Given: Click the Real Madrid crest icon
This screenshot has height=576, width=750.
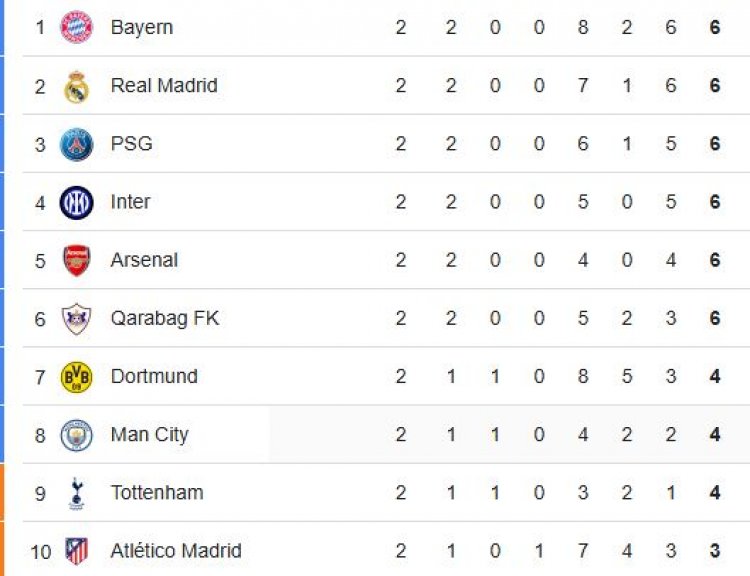Looking at the screenshot, I should point(77,86).
